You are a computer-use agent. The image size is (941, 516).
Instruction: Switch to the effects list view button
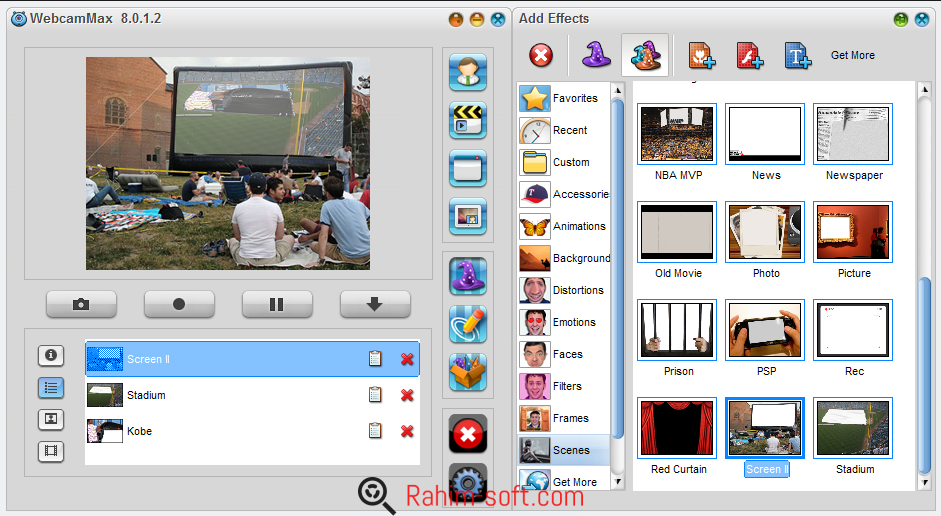(51, 388)
